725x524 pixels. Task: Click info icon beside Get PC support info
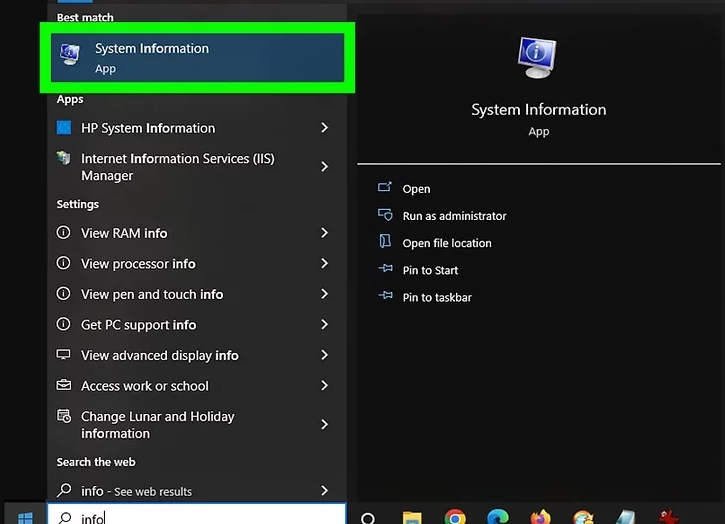coord(63,324)
